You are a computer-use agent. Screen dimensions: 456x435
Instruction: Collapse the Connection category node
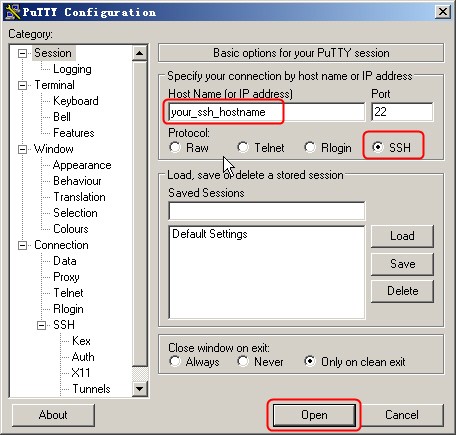click(22, 246)
